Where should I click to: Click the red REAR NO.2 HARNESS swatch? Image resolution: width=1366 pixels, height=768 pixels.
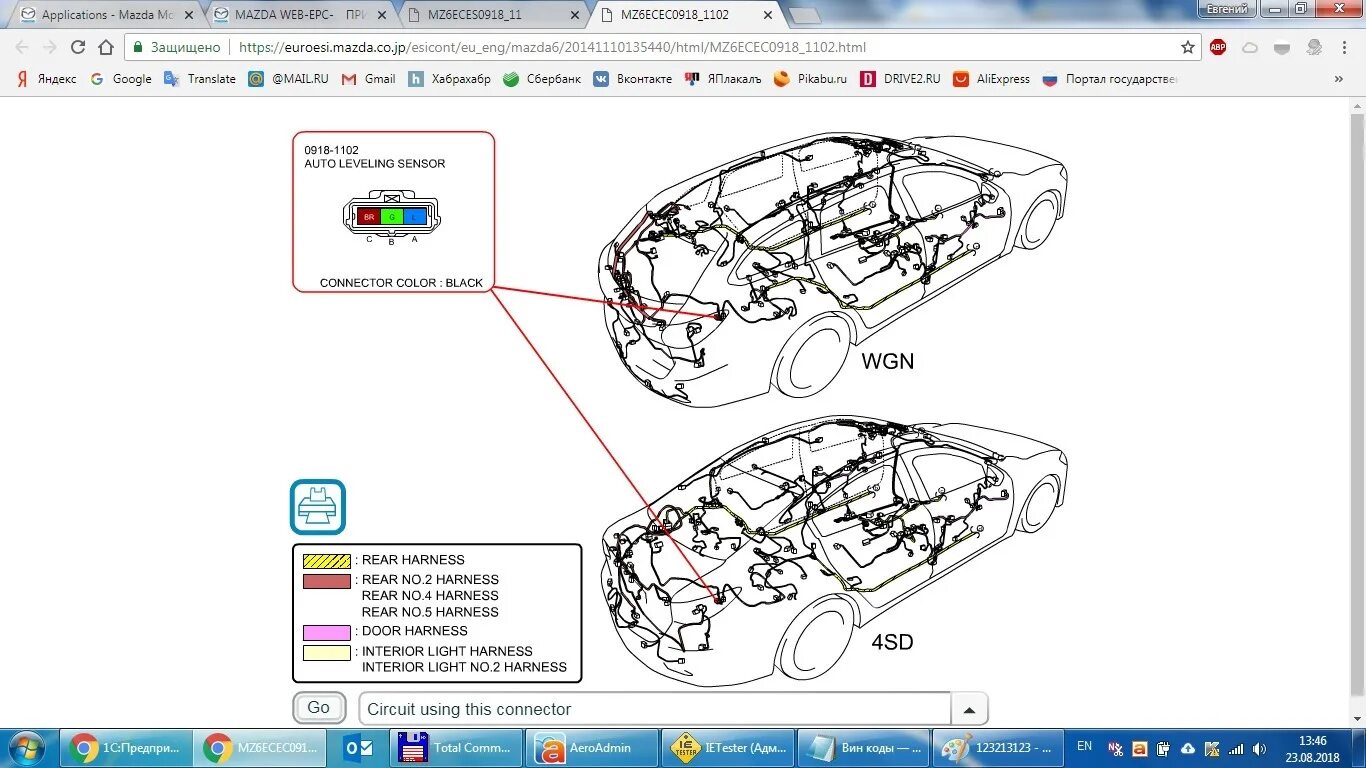[327, 581]
